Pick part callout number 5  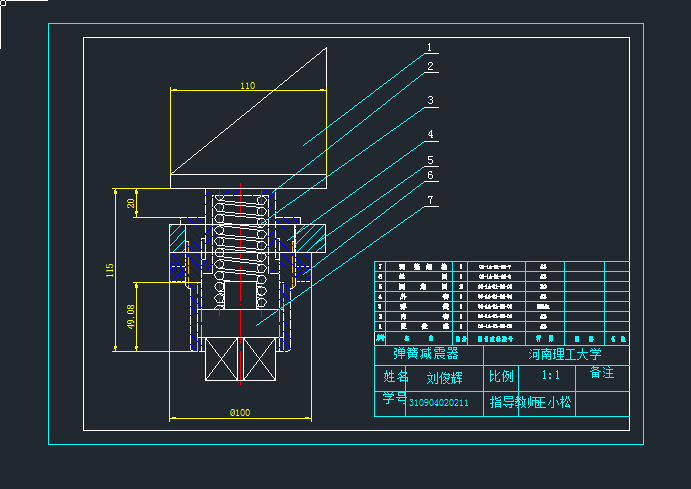429,160
